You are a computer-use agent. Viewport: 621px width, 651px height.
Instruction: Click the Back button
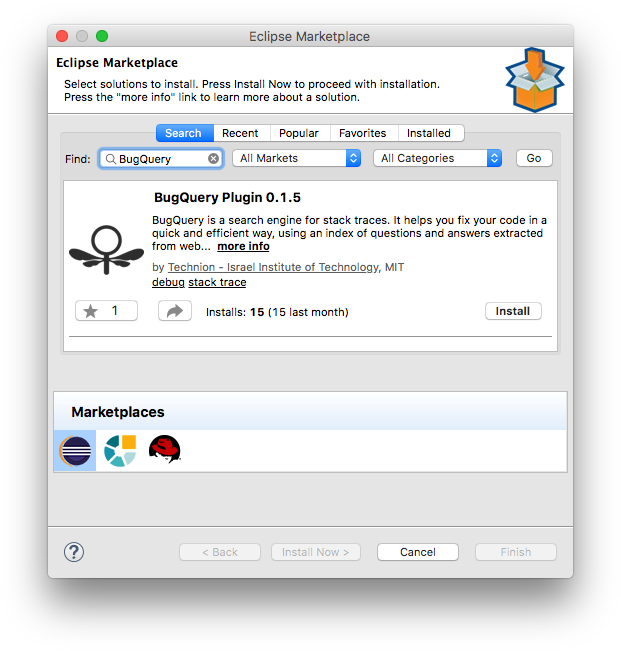[220, 552]
